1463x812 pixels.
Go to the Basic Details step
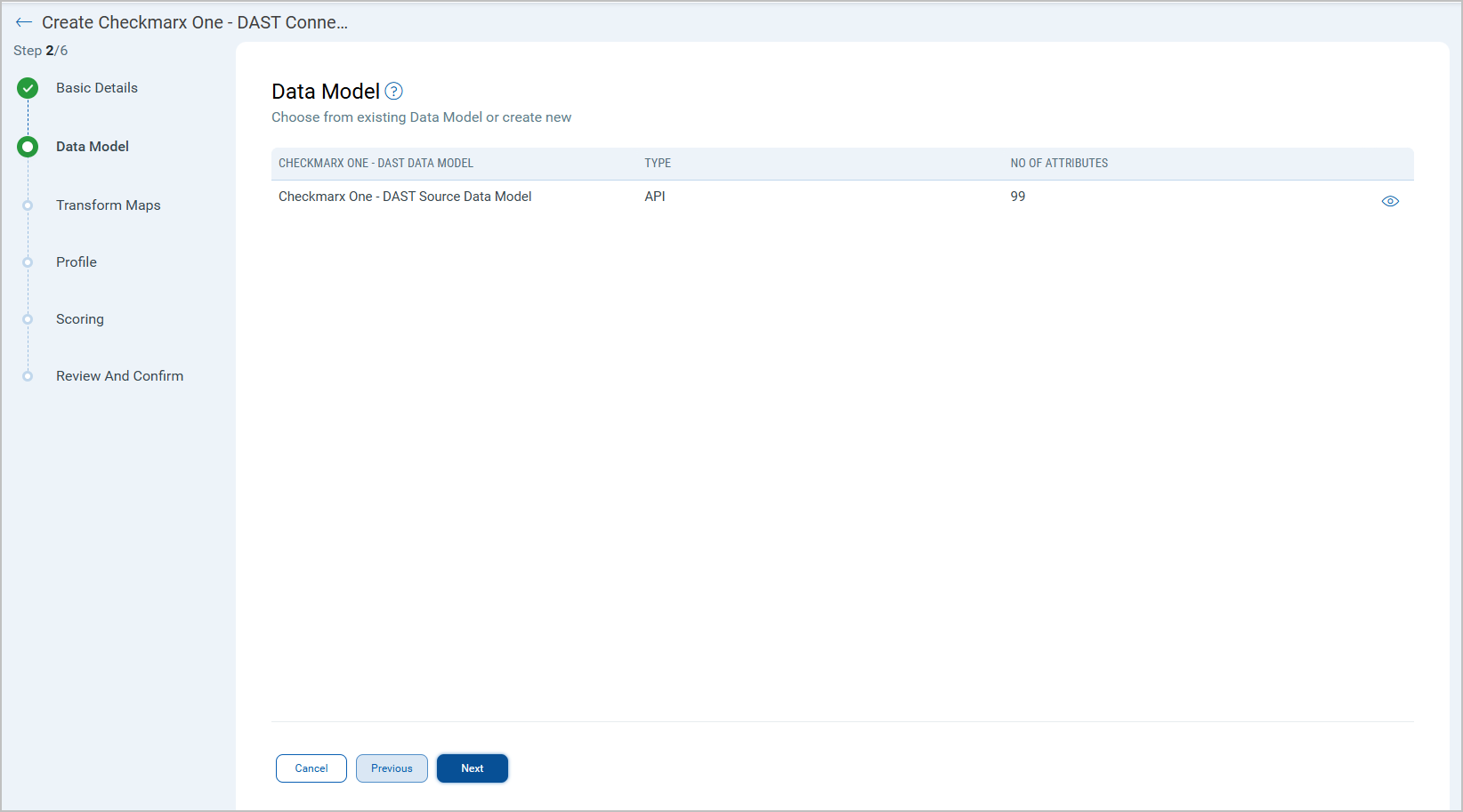(97, 88)
